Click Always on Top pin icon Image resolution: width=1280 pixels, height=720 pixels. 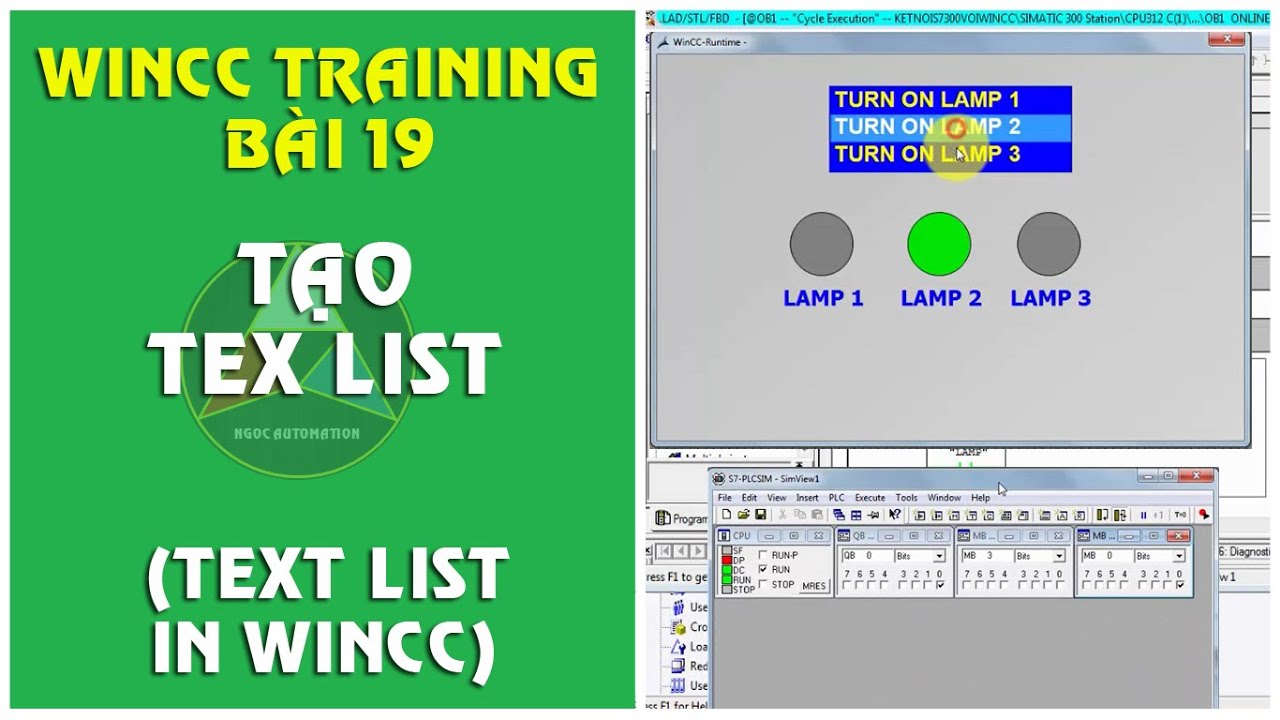point(873,514)
